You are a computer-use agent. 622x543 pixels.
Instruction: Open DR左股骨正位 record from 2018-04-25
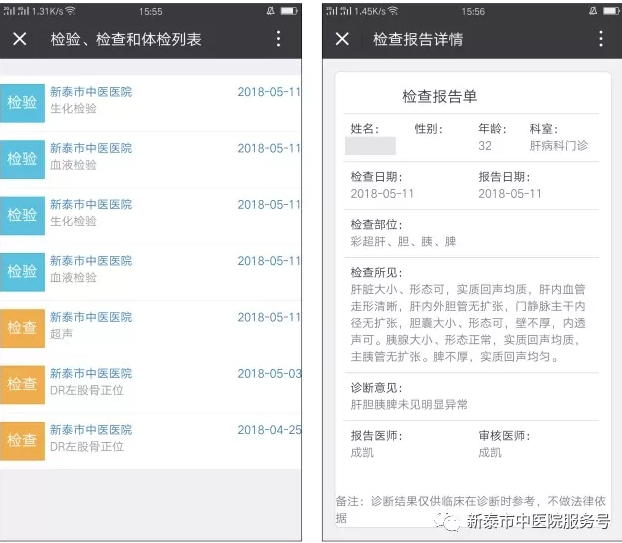[150, 437]
